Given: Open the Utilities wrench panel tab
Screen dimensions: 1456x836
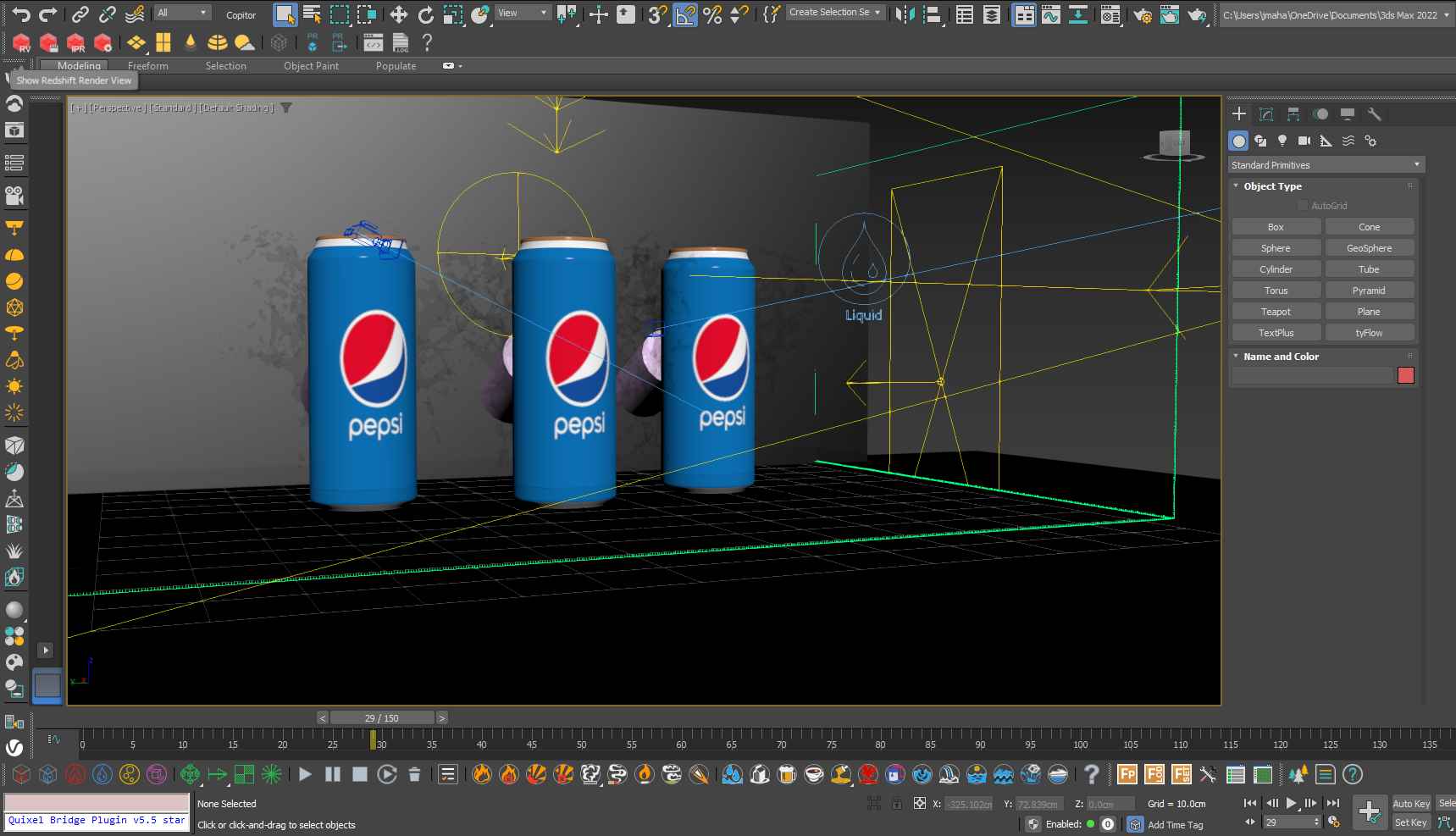Looking at the screenshot, I should point(1375,114).
